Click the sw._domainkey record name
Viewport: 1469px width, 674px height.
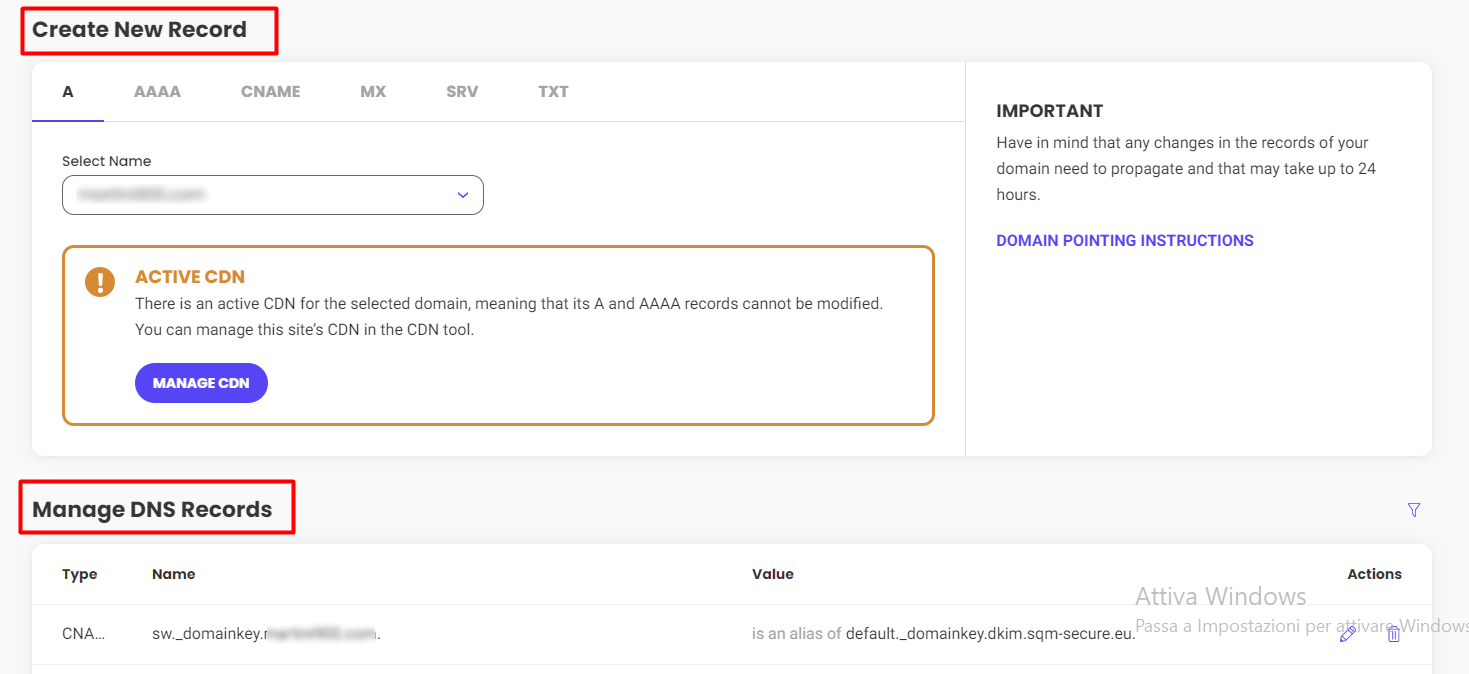tap(266, 634)
